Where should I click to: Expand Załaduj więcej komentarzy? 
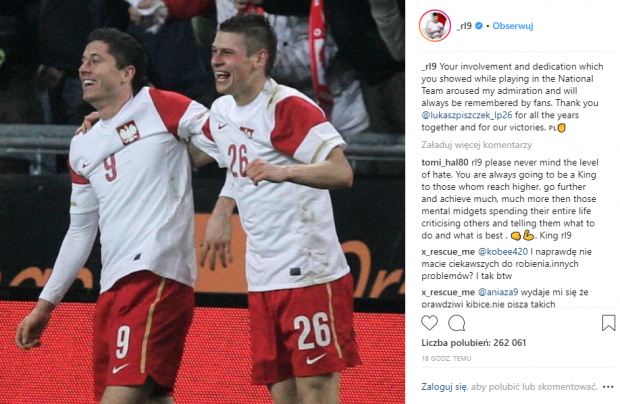(x=476, y=145)
